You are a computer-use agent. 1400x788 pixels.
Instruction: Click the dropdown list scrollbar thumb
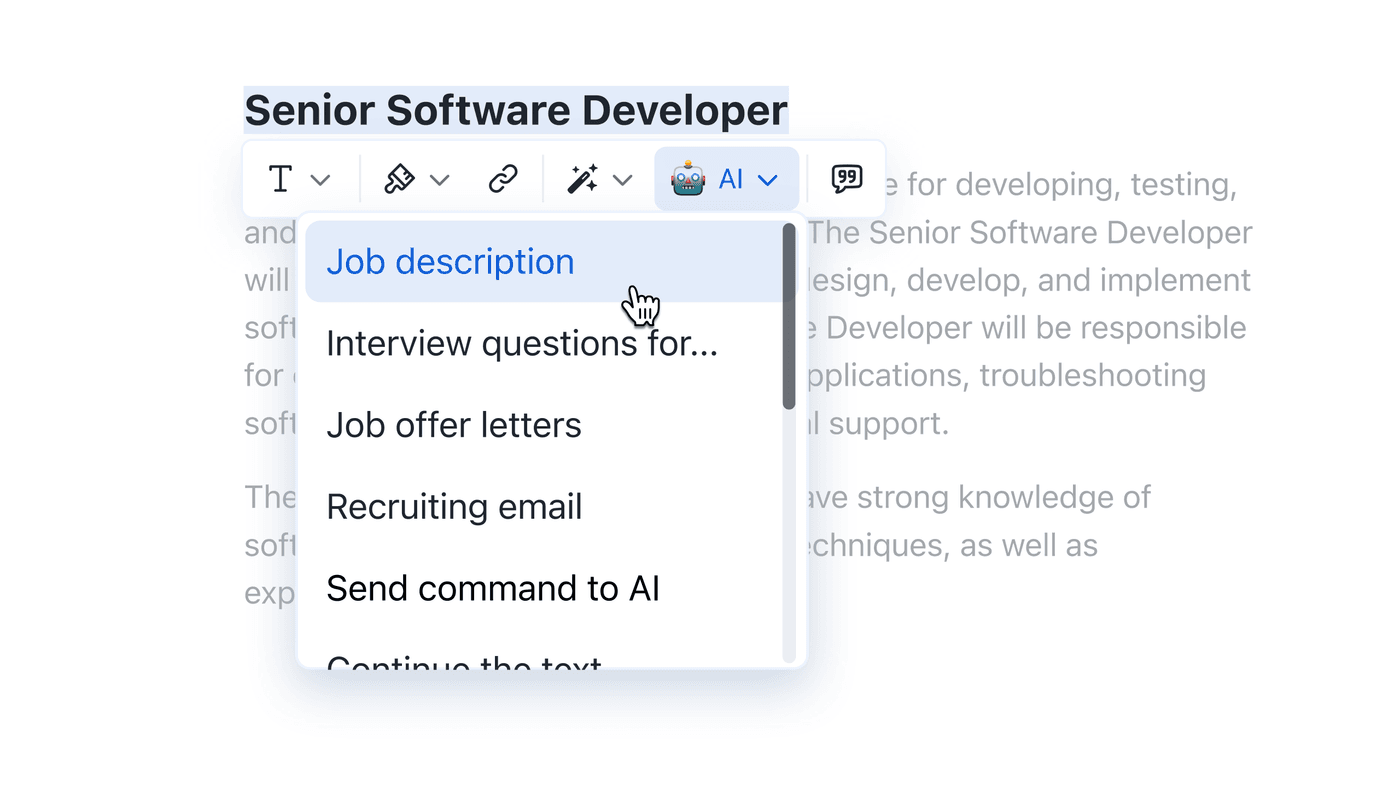click(x=789, y=316)
